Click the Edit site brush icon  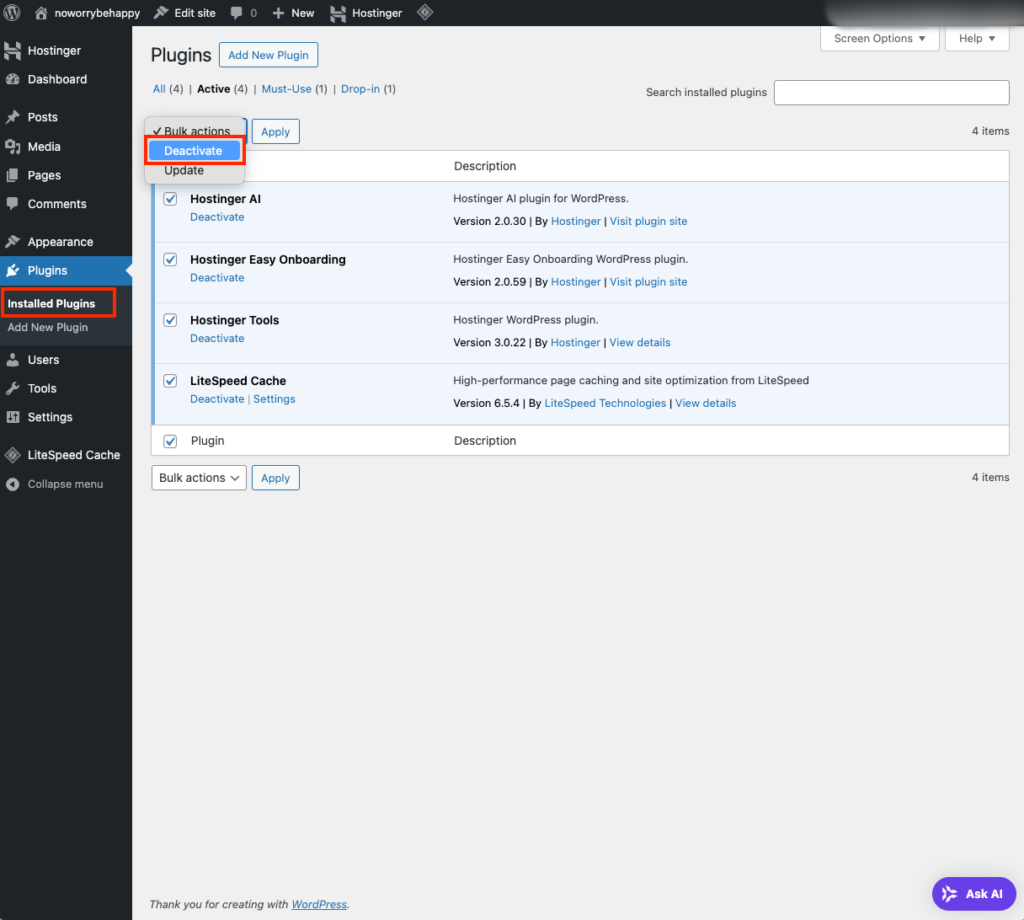tap(161, 12)
